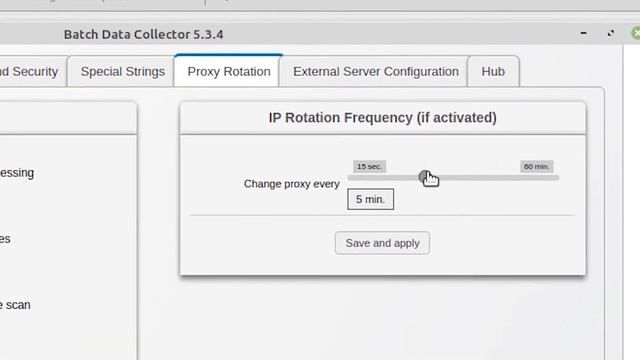Click the '5 min.' value box

pos(370,199)
